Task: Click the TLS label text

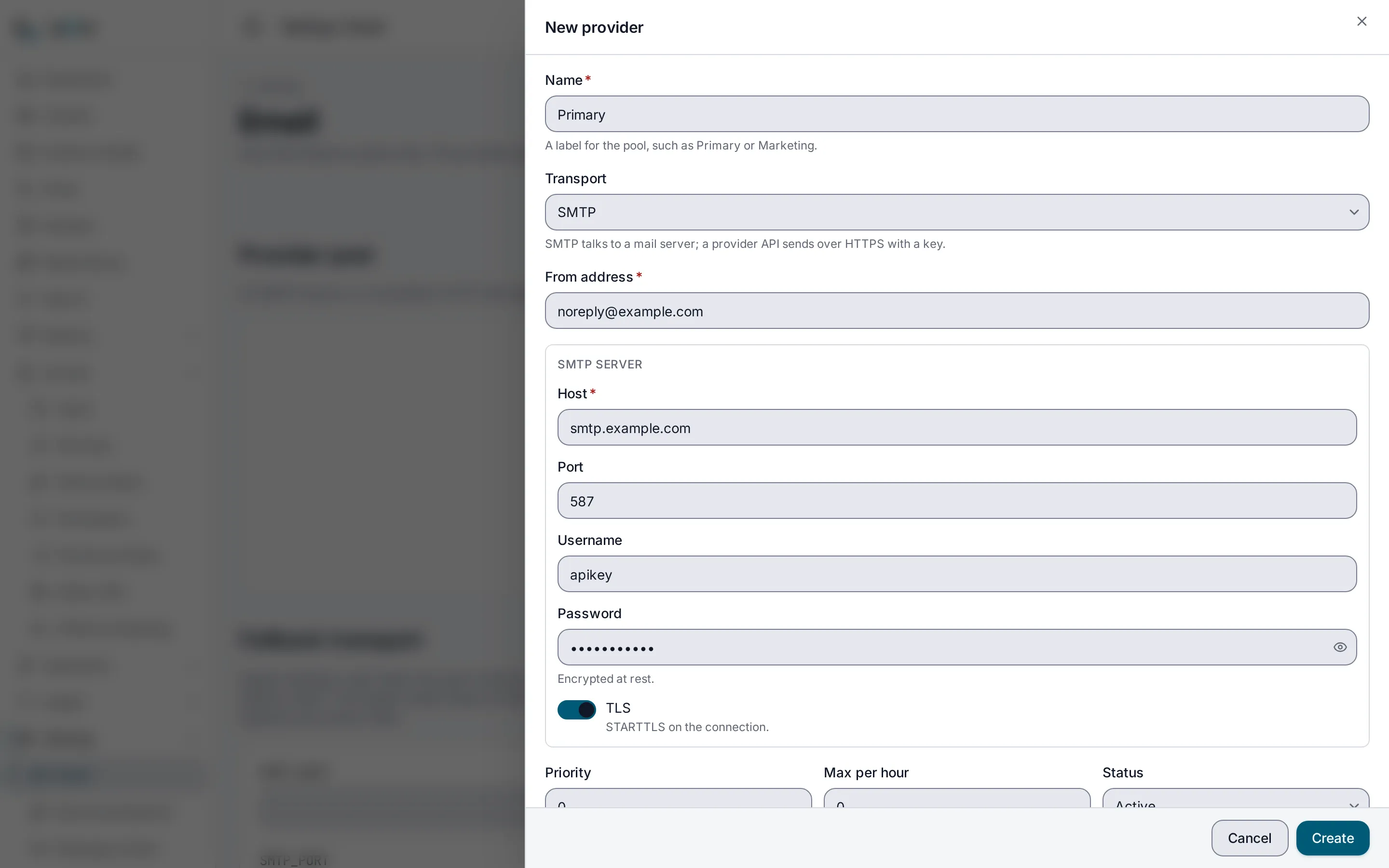Action: [x=618, y=708]
